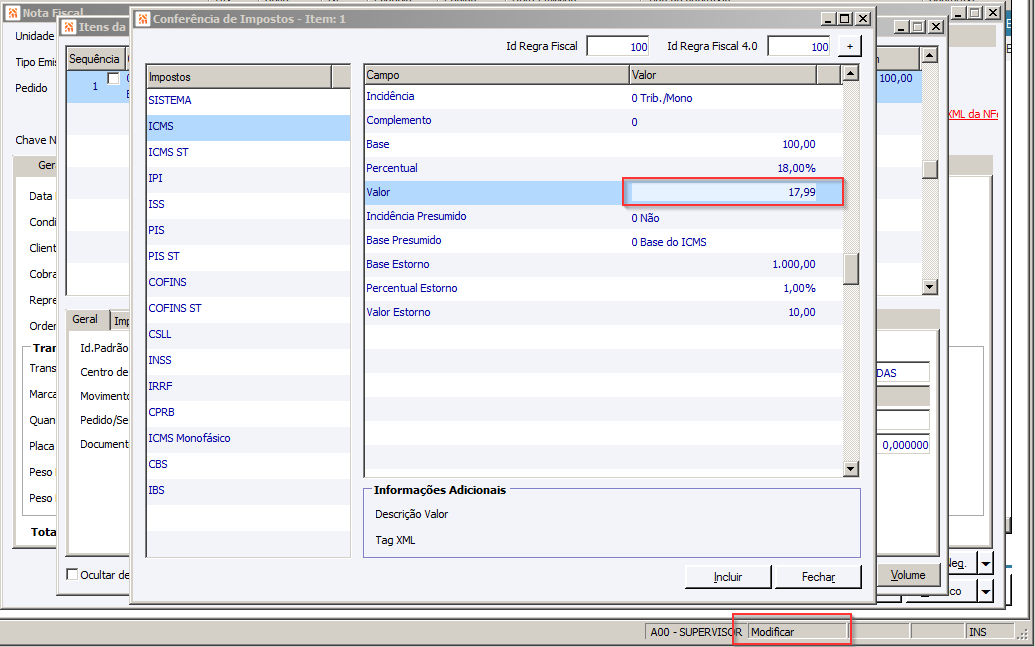Click the Modificar status bar entry

(797, 632)
